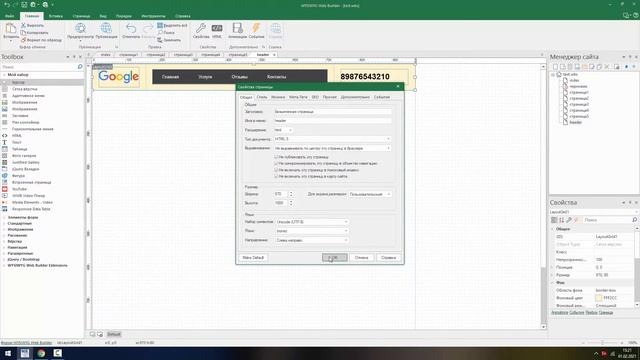640x360 pixels.
Task: Pick Сетка вёрстки in the Toolbox
Action: point(24,89)
